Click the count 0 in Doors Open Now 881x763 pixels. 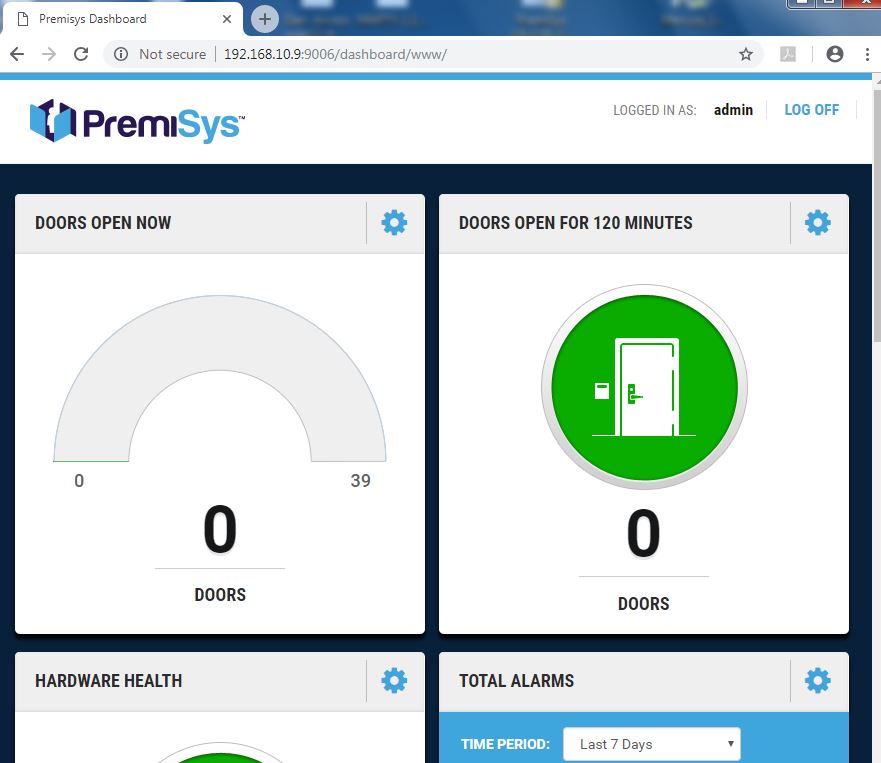click(x=220, y=529)
